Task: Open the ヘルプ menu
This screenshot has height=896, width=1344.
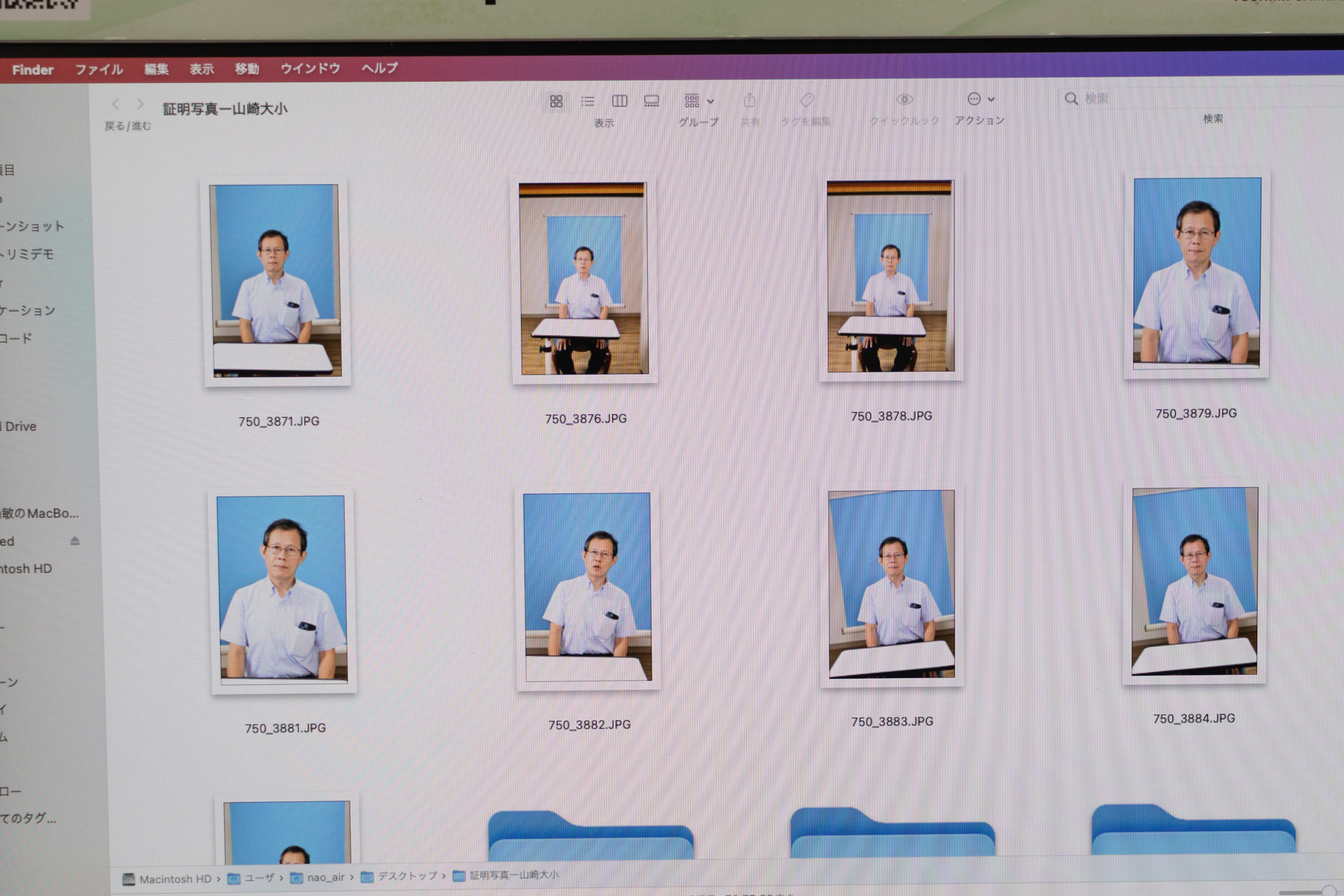Action: 379,68
